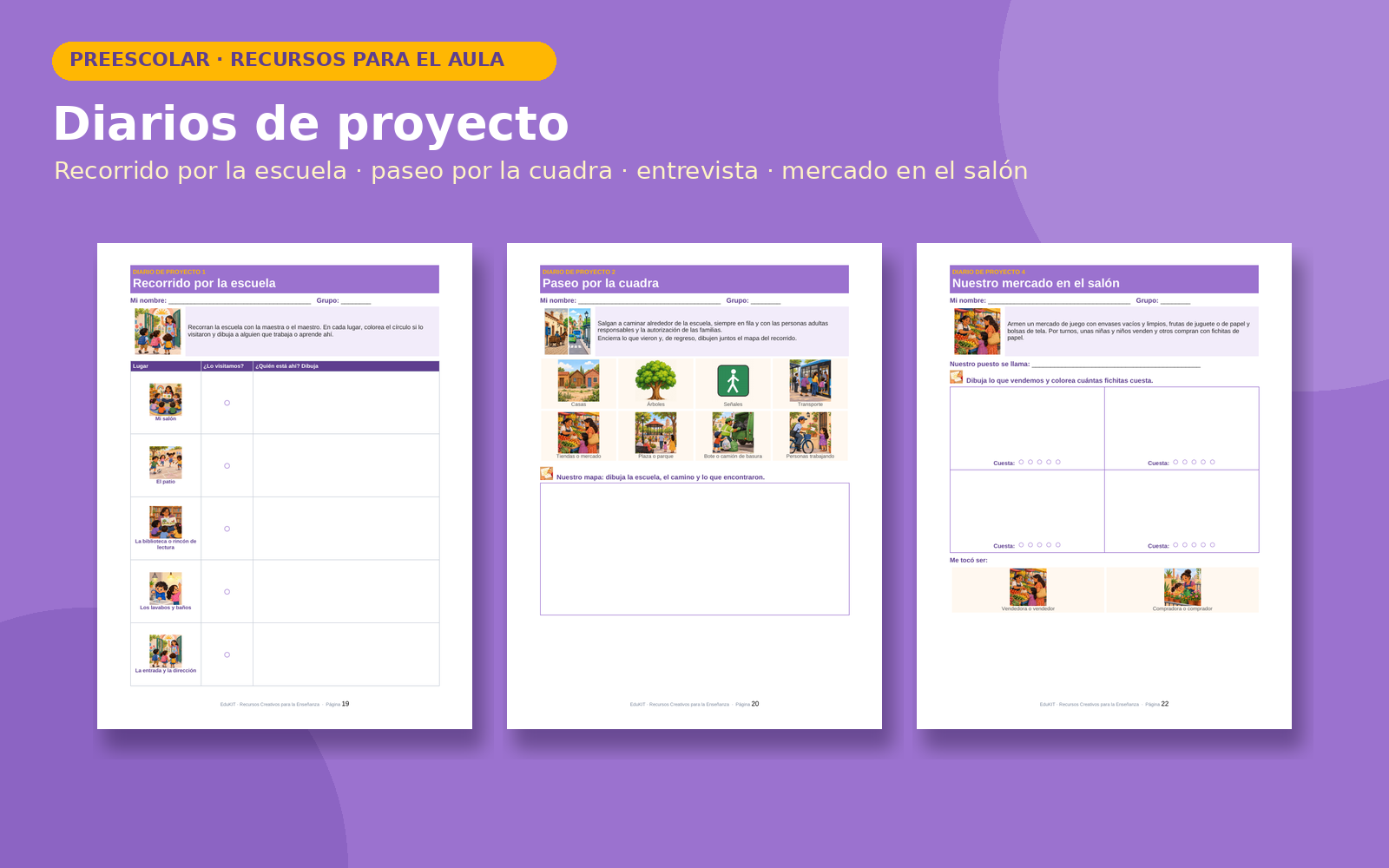Image resolution: width=1389 pixels, height=868 pixels.
Task: Click the street illustration beside Salgan a caminar text
Action: click(568, 331)
